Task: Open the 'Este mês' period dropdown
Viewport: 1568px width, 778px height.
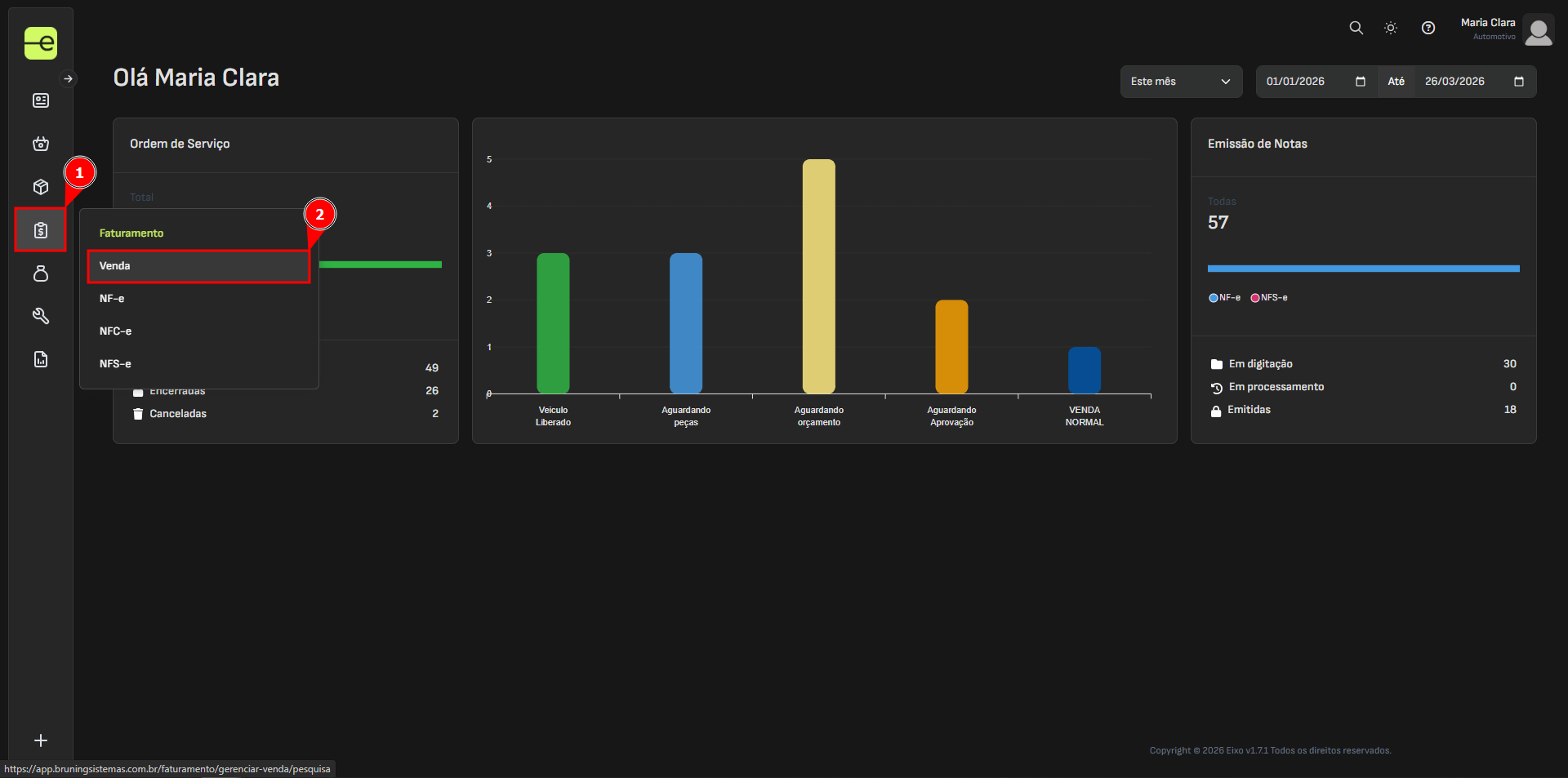Action: pos(1180,82)
